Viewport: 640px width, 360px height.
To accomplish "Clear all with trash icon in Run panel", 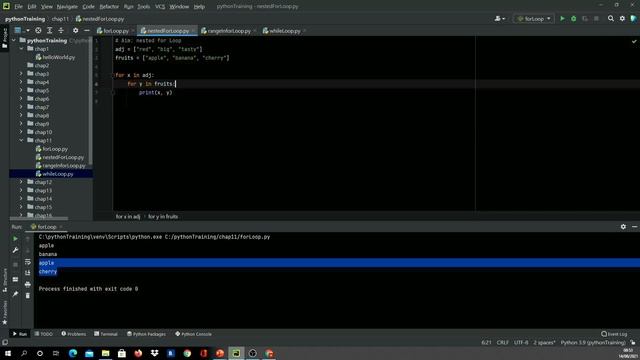I will point(28,295).
